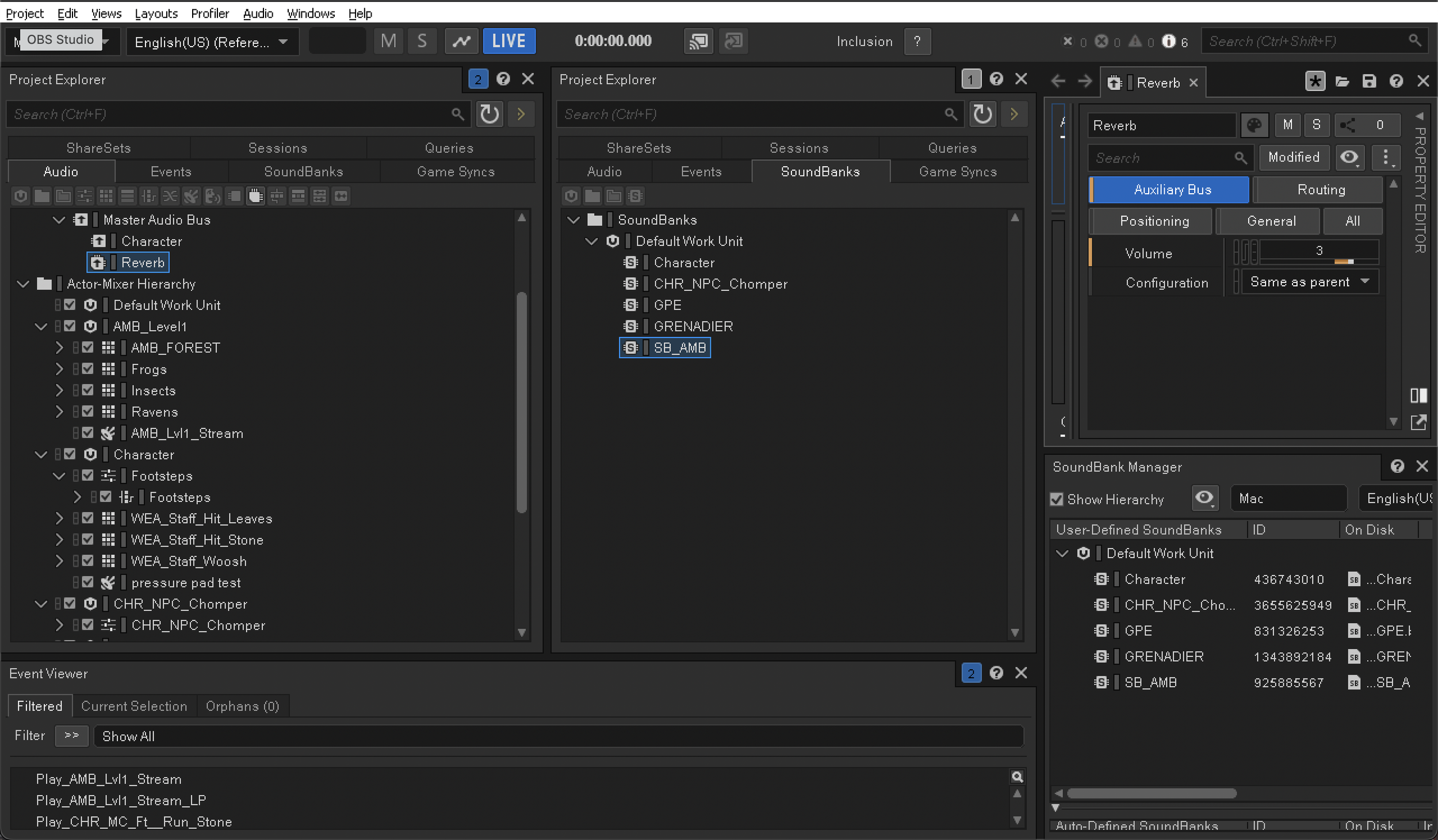Click the eye icon in SoundBank Manager
Image resolution: width=1438 pixels, height=840 pixels.
click(1204, 498)
